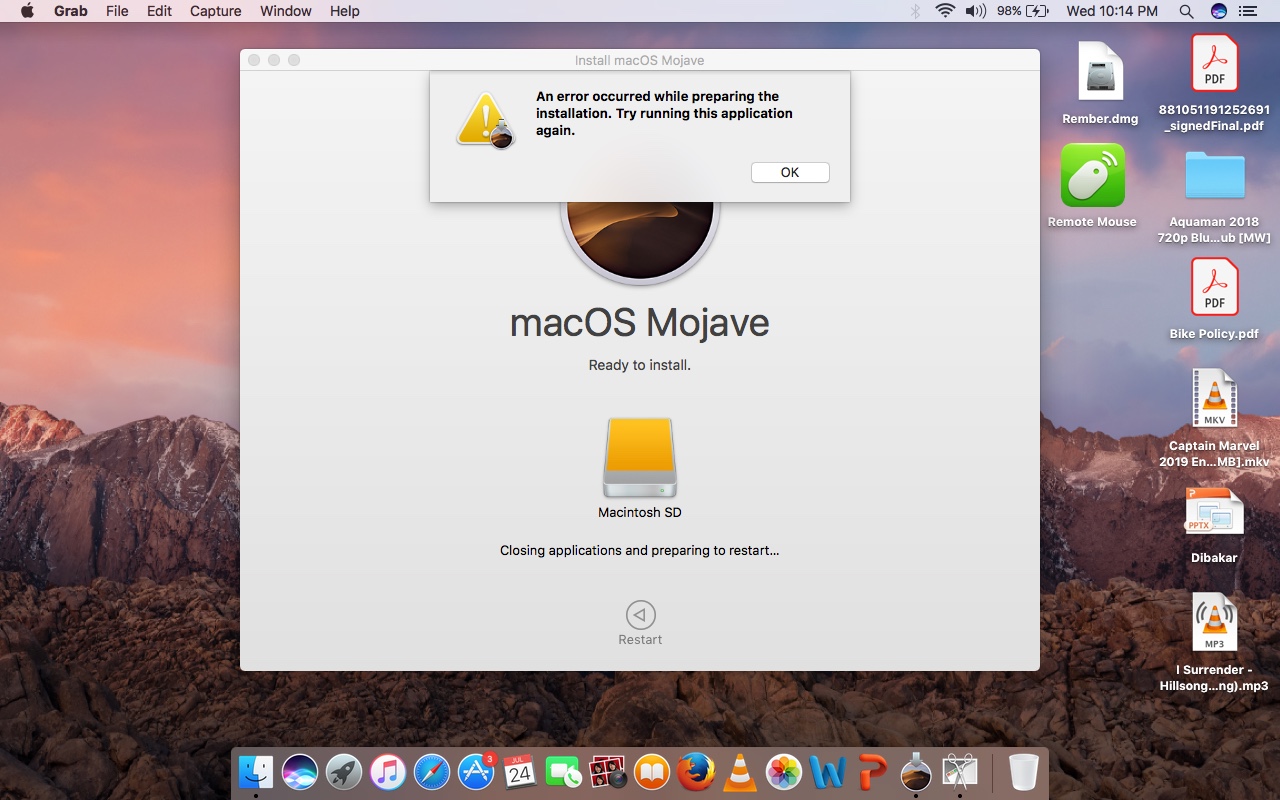
Task: Click the Restart button in the installer
Action: pyautogui.click(x=639, y=615)
